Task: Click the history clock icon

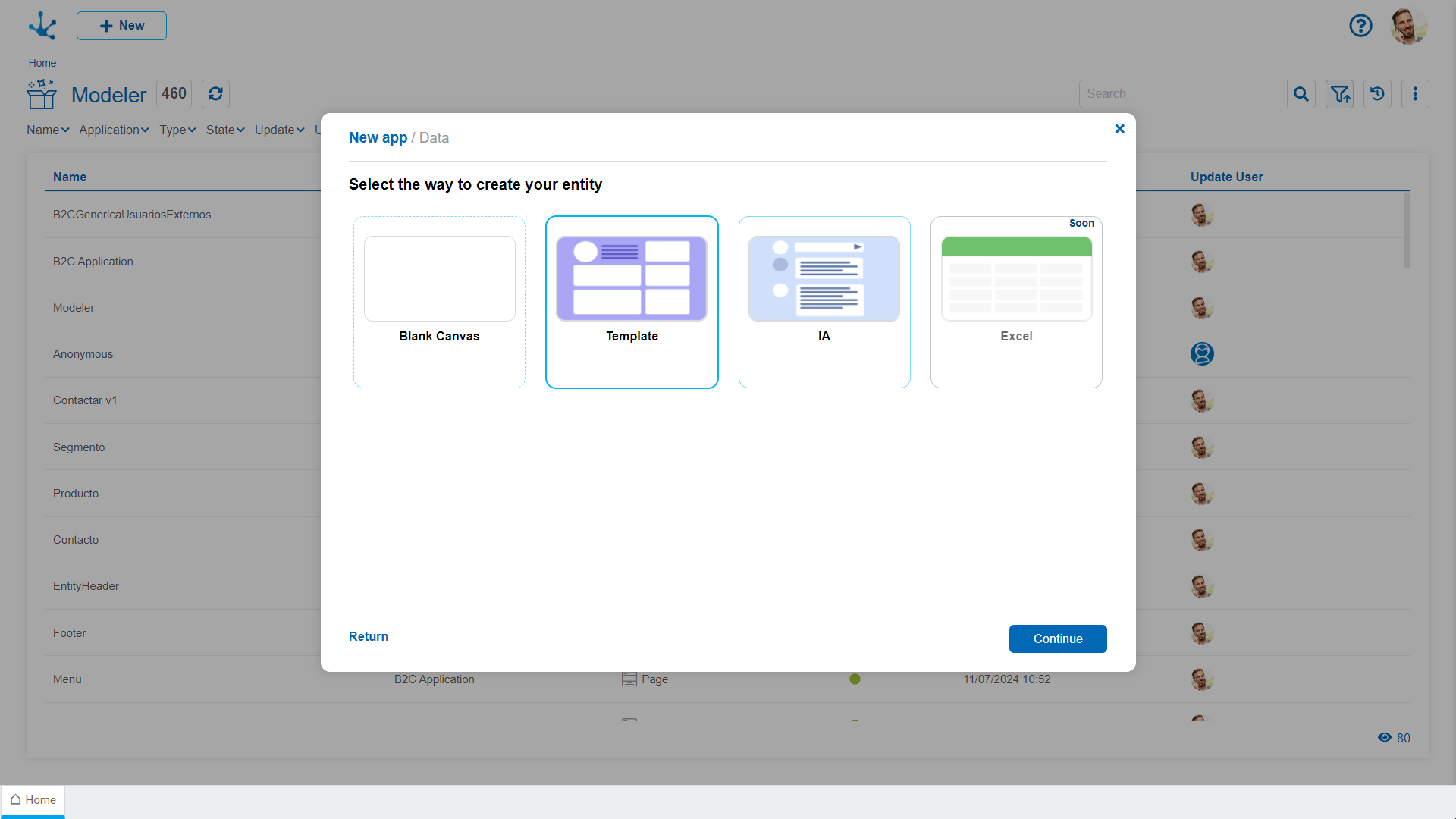Action: (x=1377, y=94)
